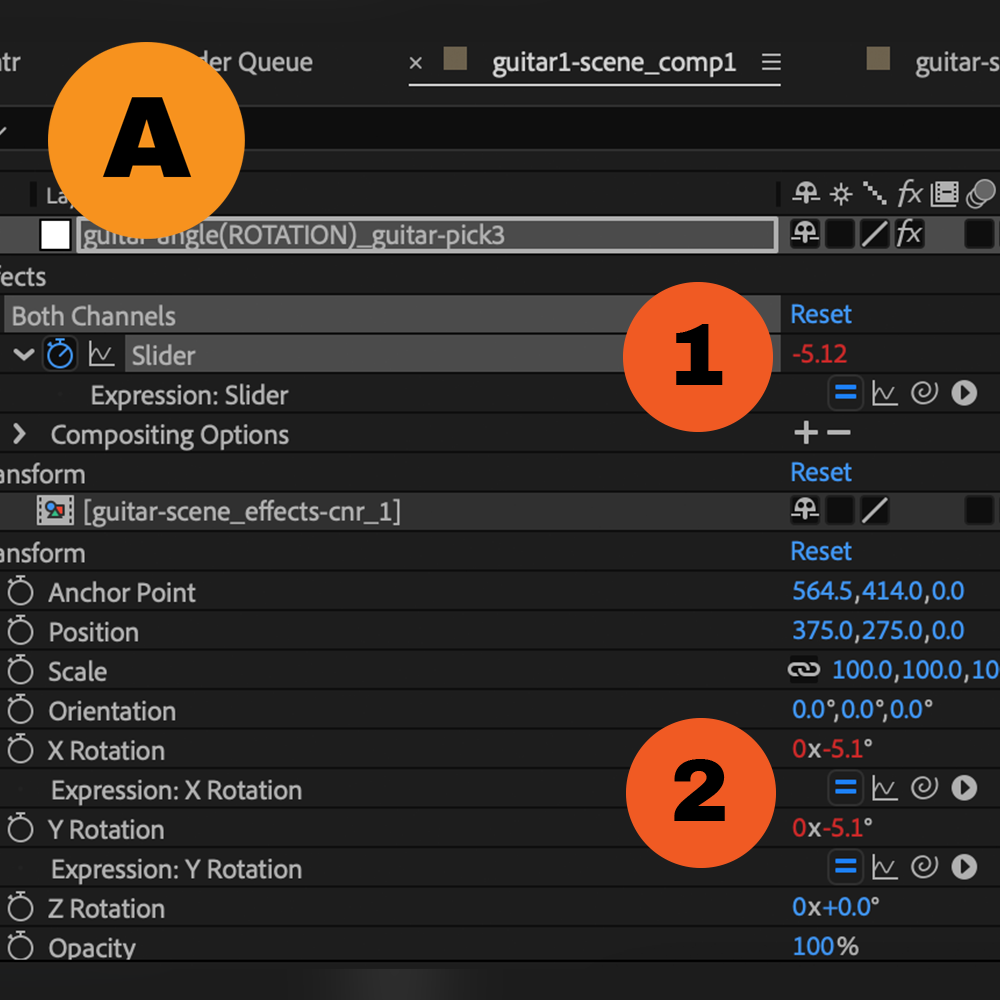Expand the Compositing Options group
Viewport: 1000px width, 1000px height.
[19, 435]
